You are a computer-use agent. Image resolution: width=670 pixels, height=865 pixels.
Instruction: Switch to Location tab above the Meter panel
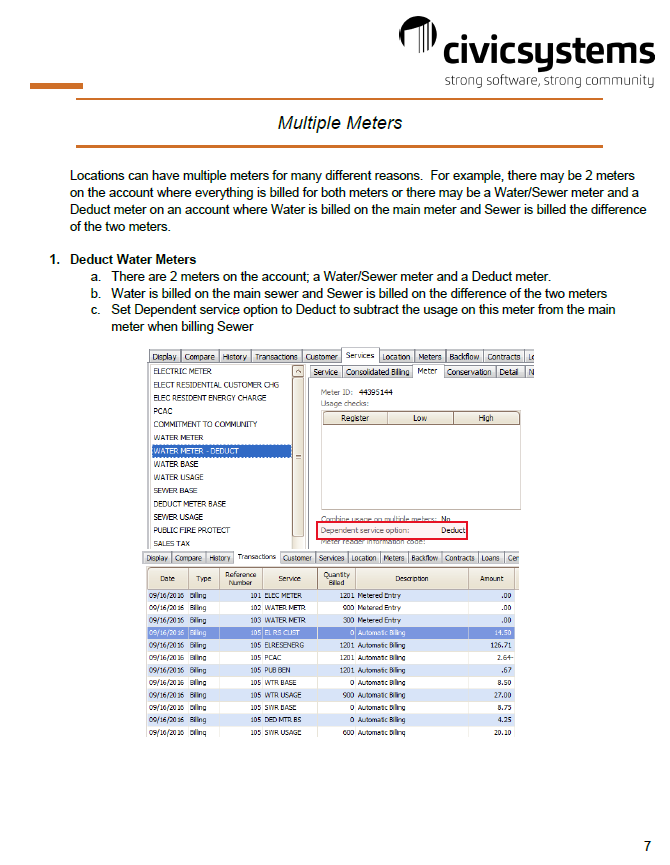pos(396,357)
